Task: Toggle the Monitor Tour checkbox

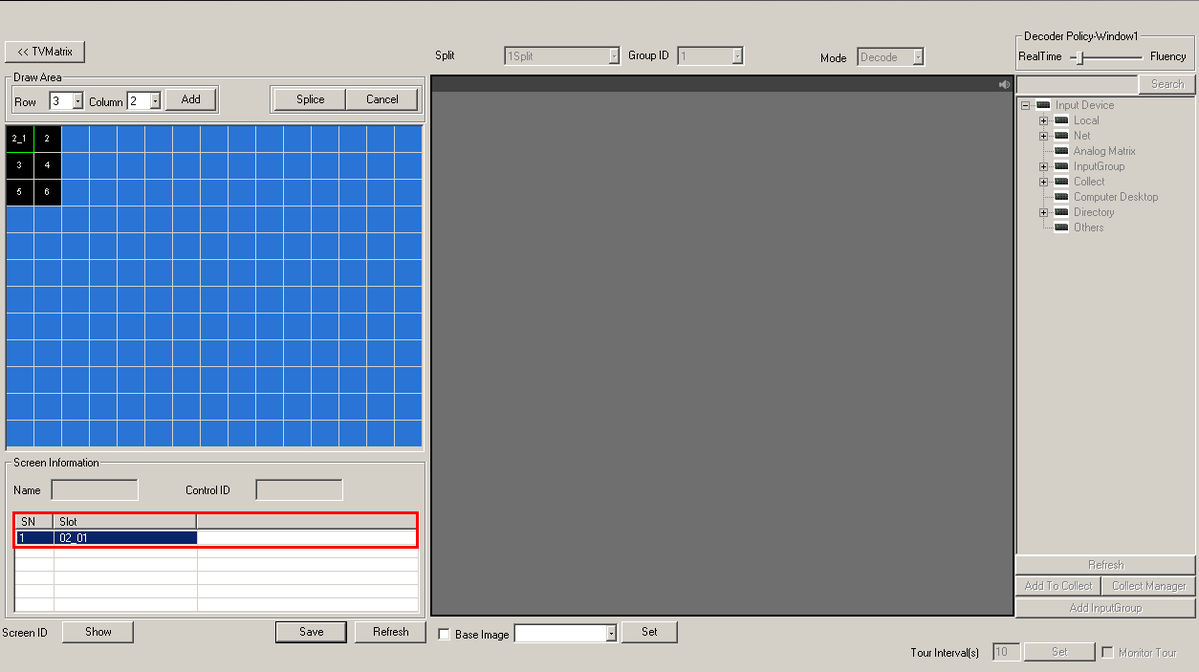Action: click(x=1107, y=652)
